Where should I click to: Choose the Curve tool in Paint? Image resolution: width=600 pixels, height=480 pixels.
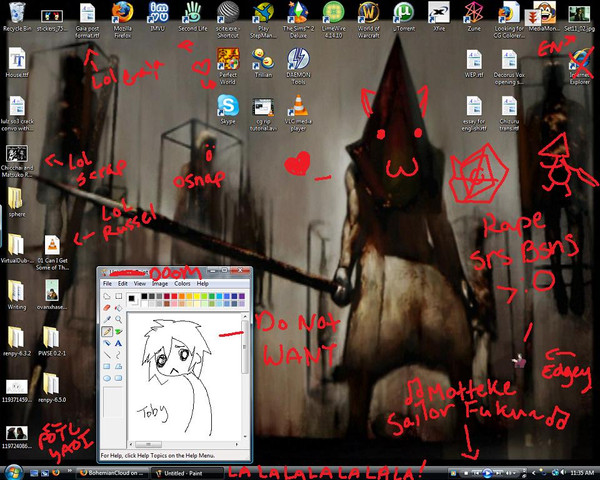click(119, 355)
